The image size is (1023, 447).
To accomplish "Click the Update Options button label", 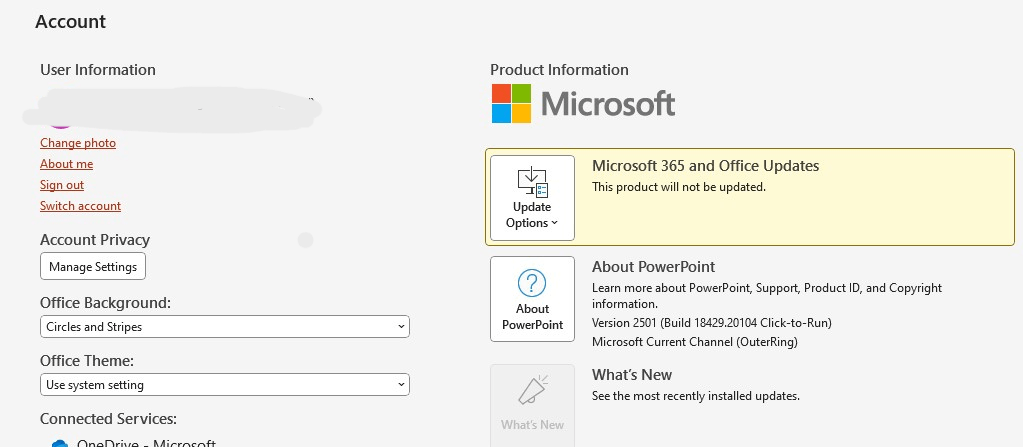I will coord(532,215).
